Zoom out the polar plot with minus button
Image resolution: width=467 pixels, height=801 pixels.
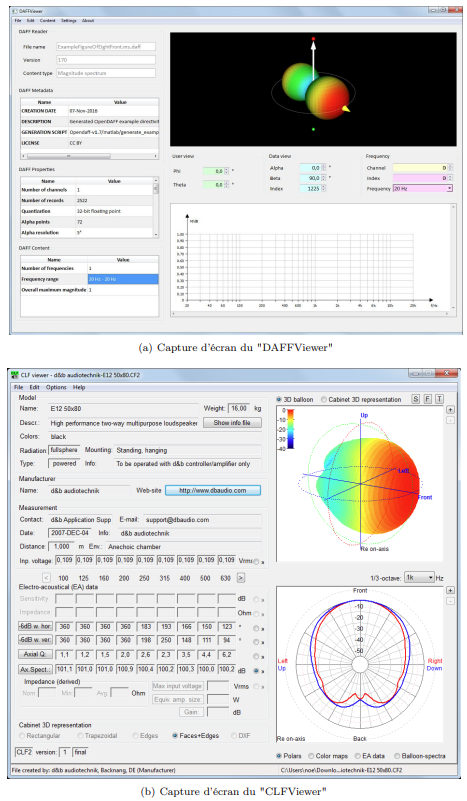[x=450, y=601]
